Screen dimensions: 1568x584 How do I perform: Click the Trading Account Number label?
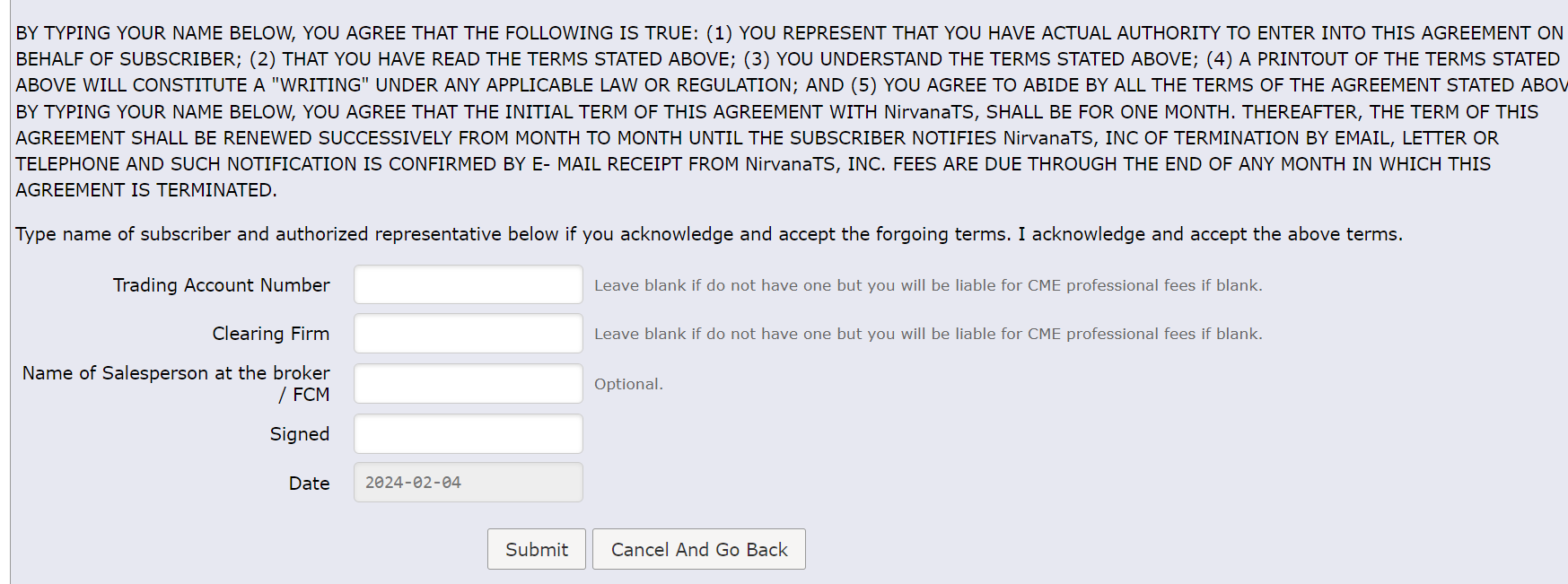pos(221,285)
